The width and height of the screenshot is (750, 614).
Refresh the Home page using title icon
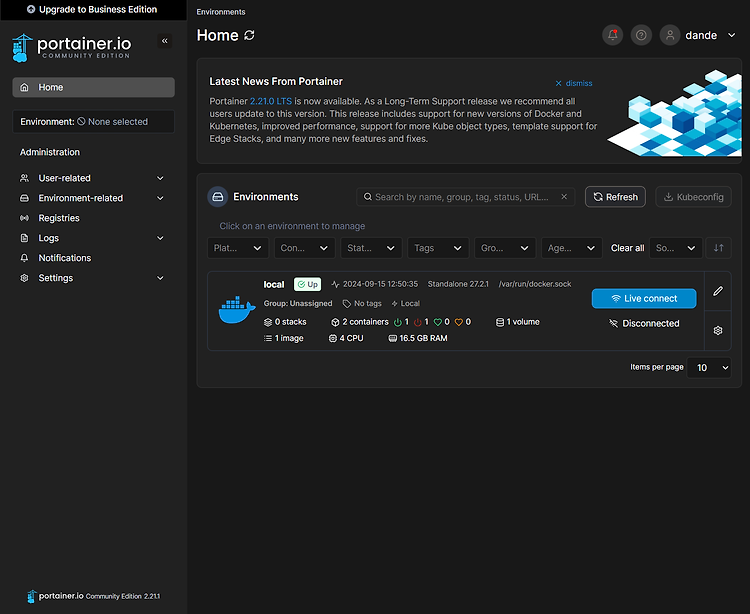249,35
